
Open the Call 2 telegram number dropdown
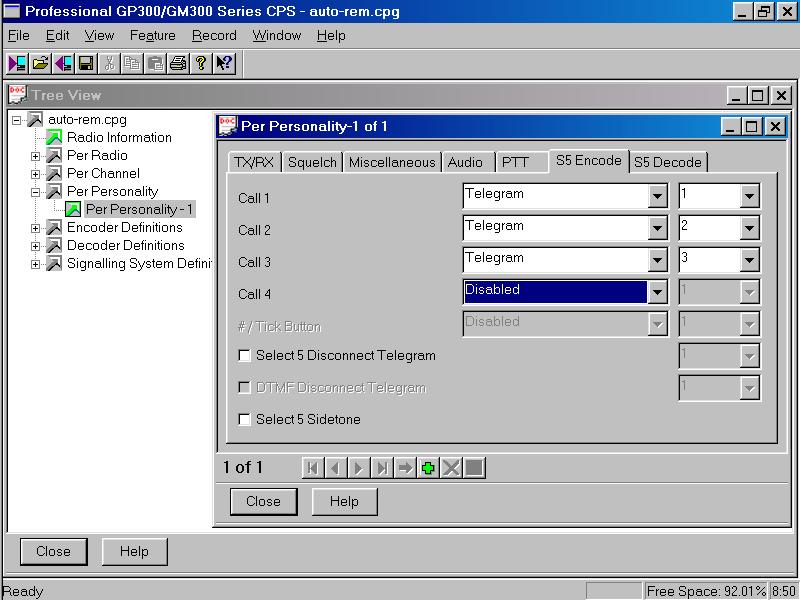(x=749, y=229)
